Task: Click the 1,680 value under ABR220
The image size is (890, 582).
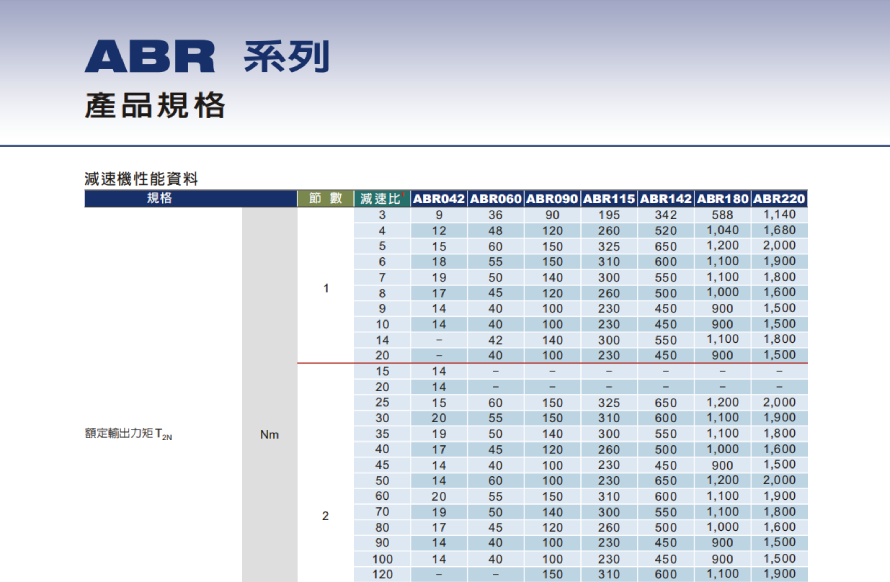Action: [x=779, y=230]
